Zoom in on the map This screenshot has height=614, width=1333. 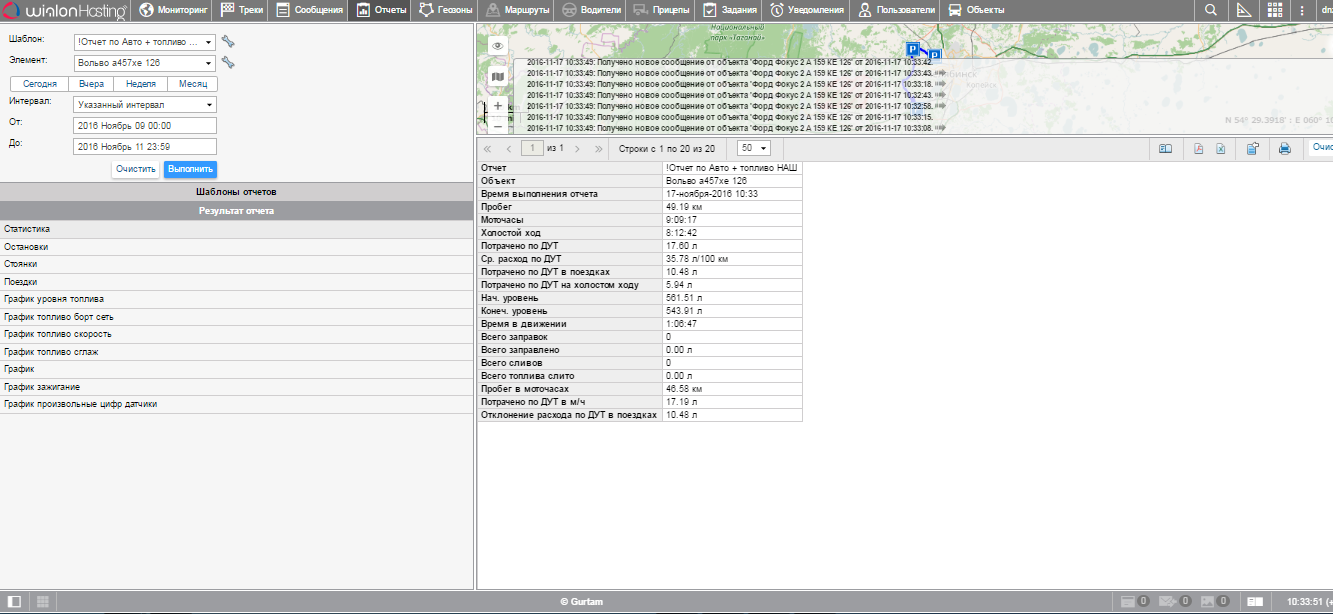tap(498, 105)
